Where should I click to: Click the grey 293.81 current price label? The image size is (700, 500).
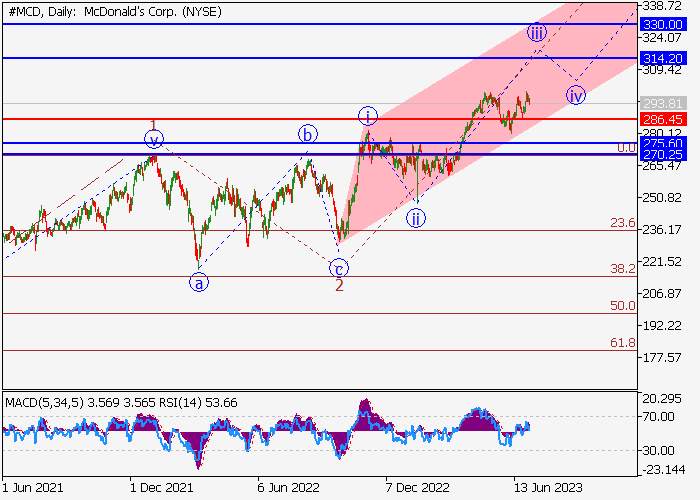point(662,104)
